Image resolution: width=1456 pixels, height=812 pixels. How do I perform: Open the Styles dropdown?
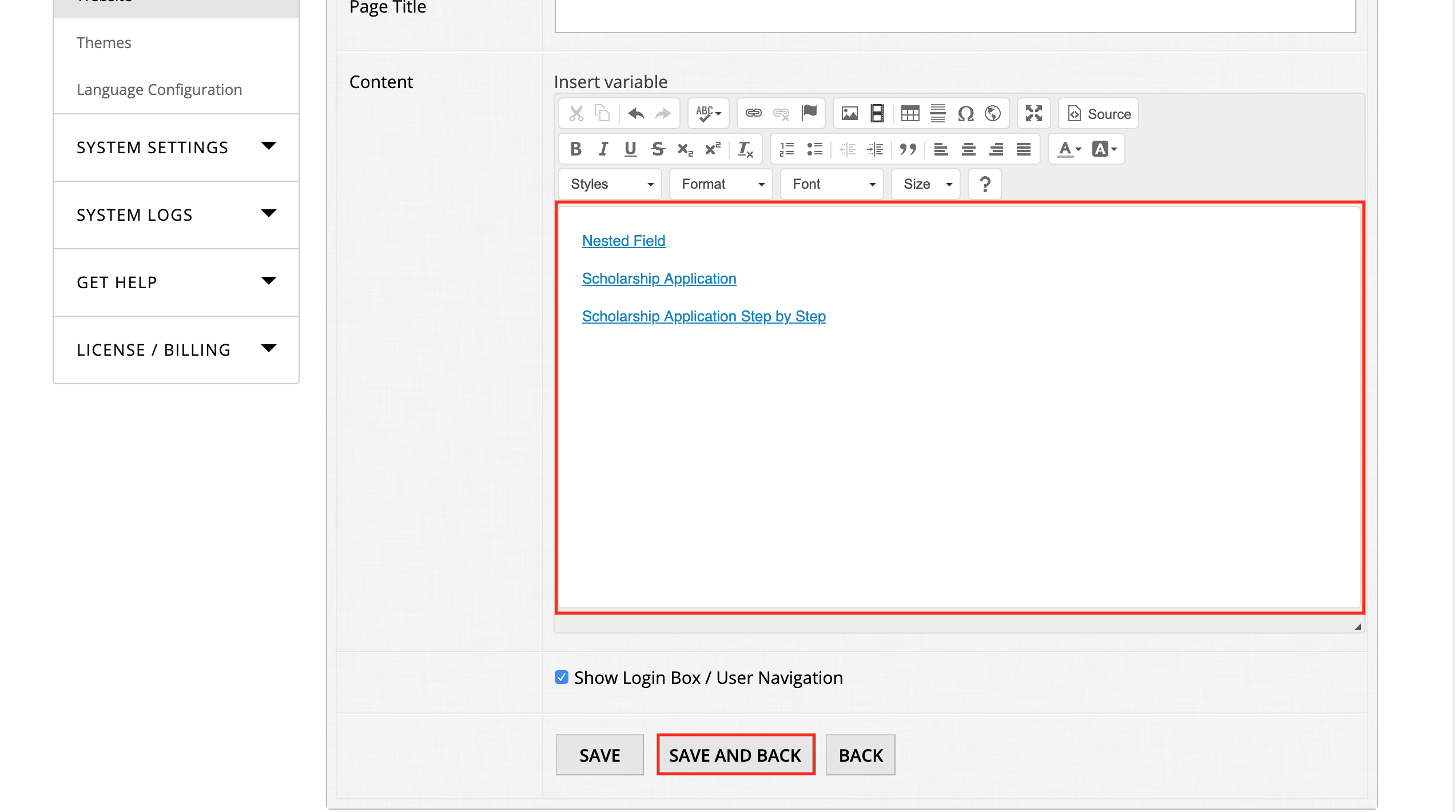(x=610, y=184)
